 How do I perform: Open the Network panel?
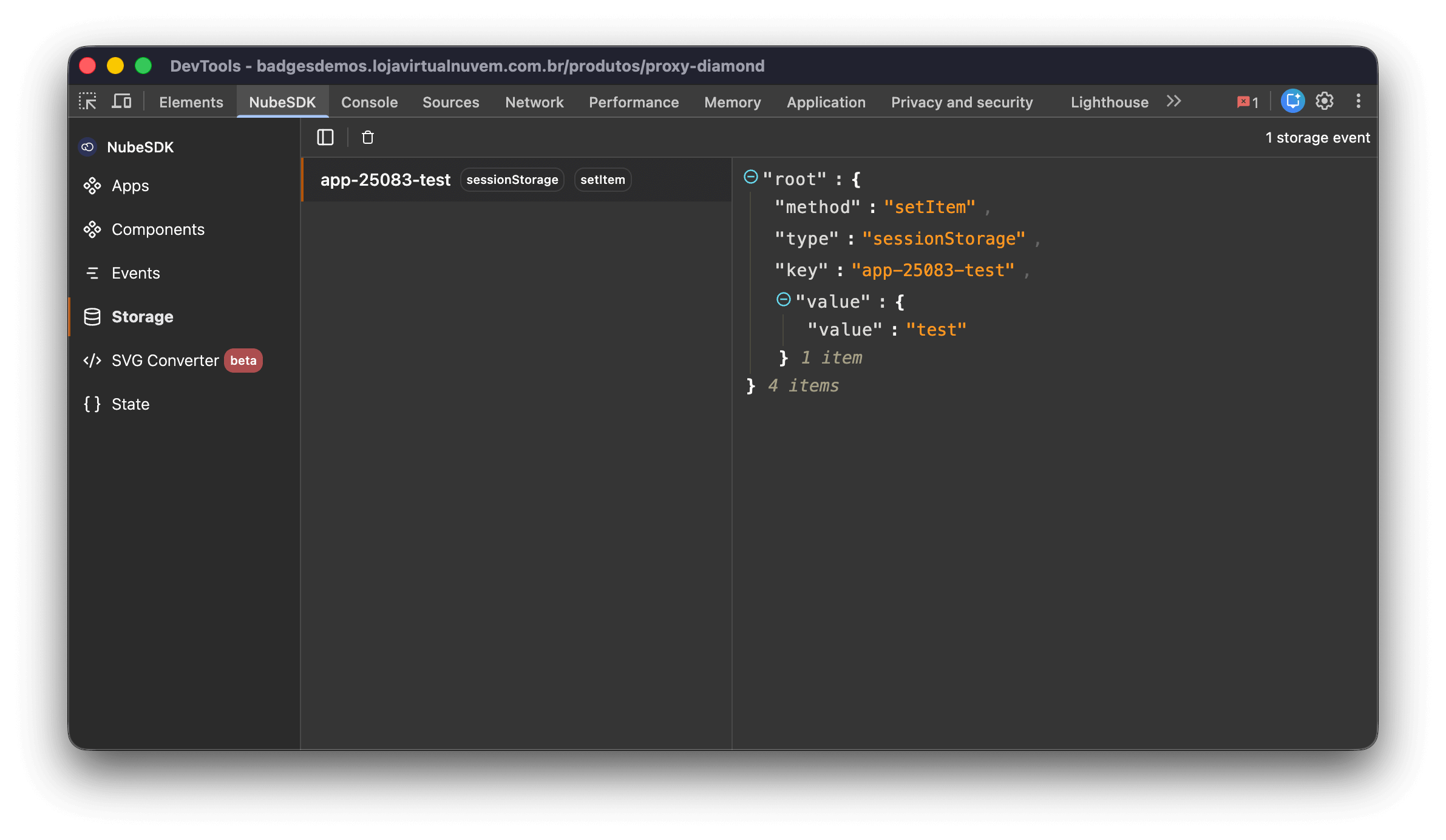coord(534,102)
